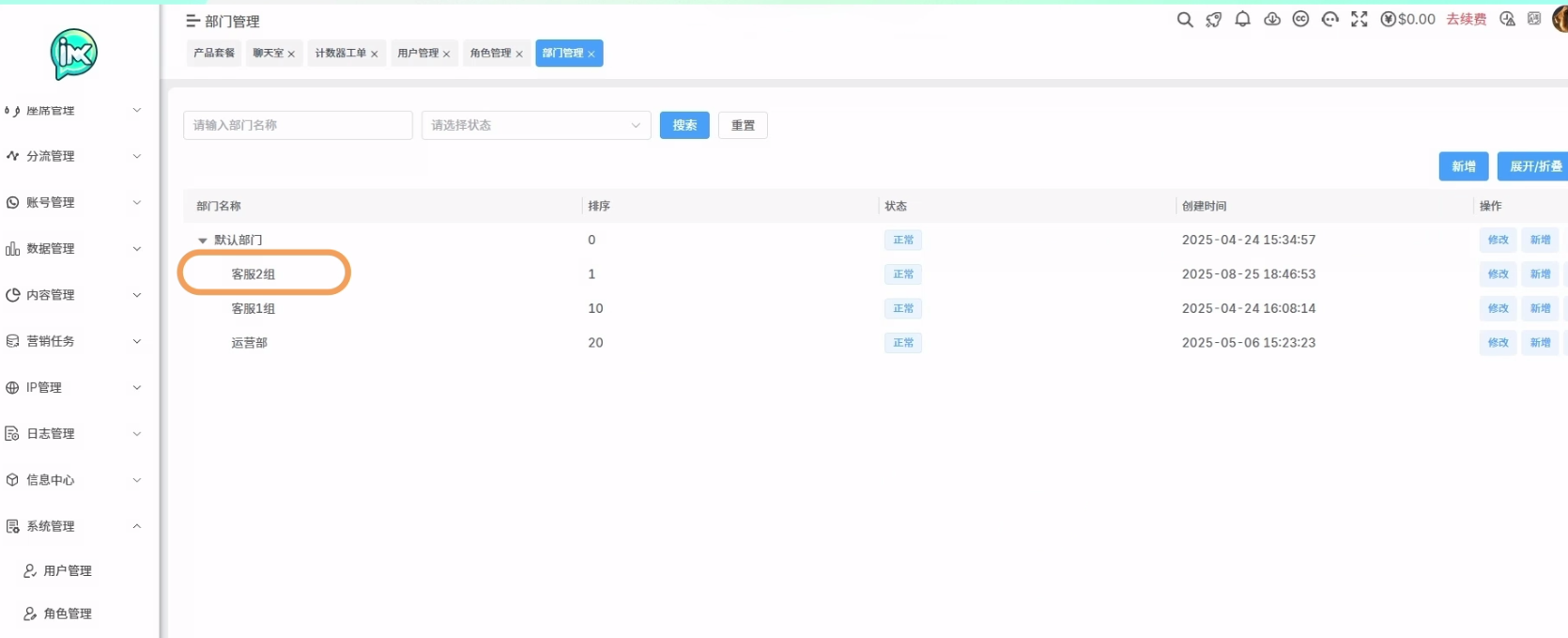
Task: Switch to the 聊天室 tab
Action: tap(268, 54)
